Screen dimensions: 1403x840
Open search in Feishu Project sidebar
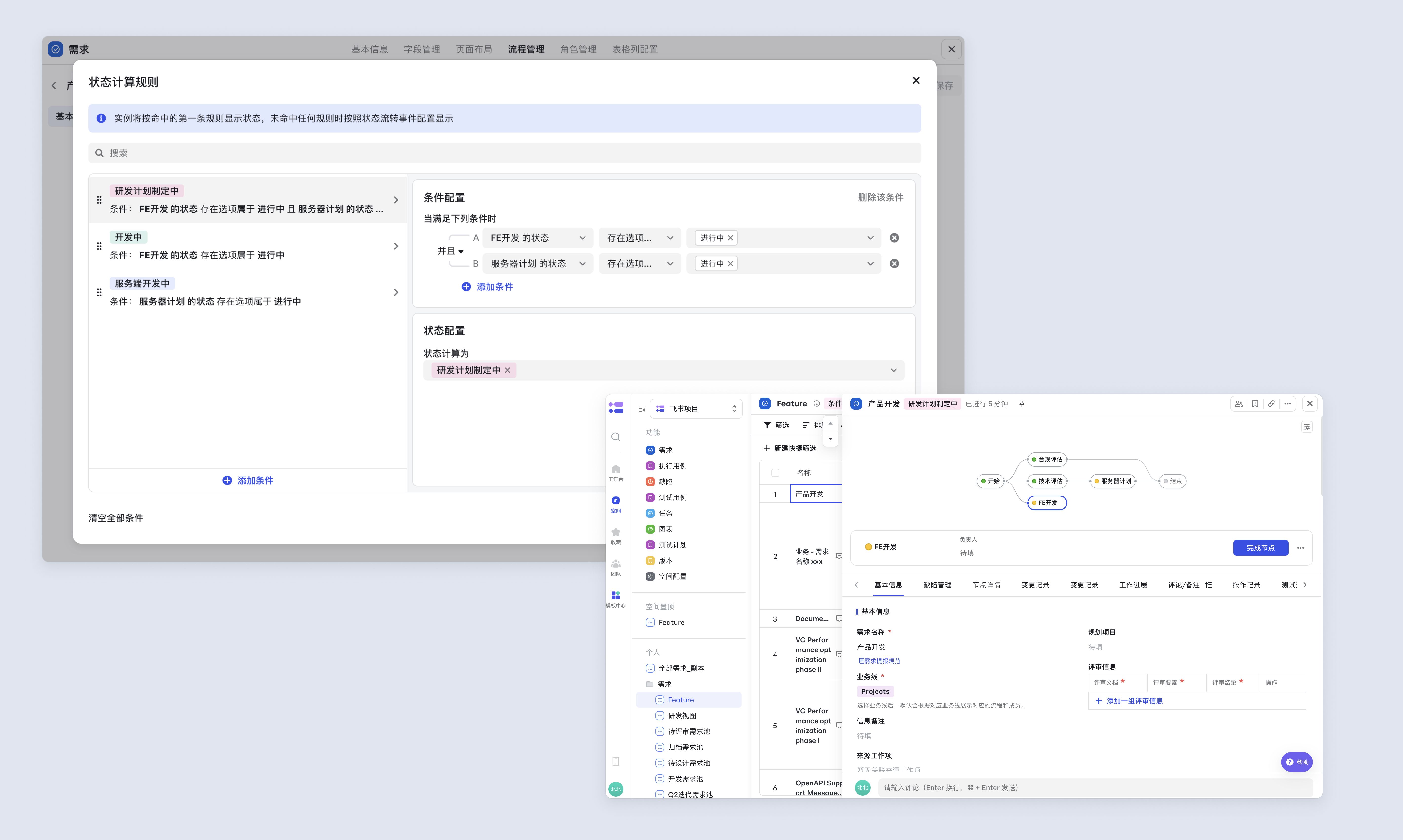pos(615,437)
